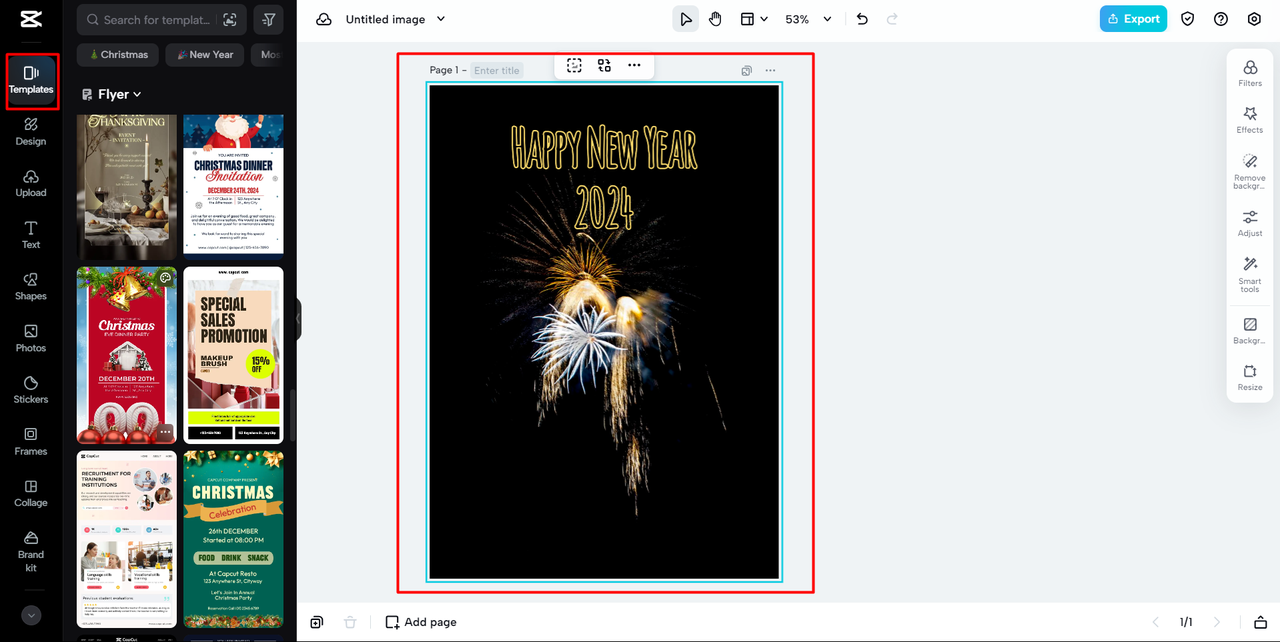Select the Christmas template tag
Viewport: 1280px width, 642px height.
click(119, 55)
